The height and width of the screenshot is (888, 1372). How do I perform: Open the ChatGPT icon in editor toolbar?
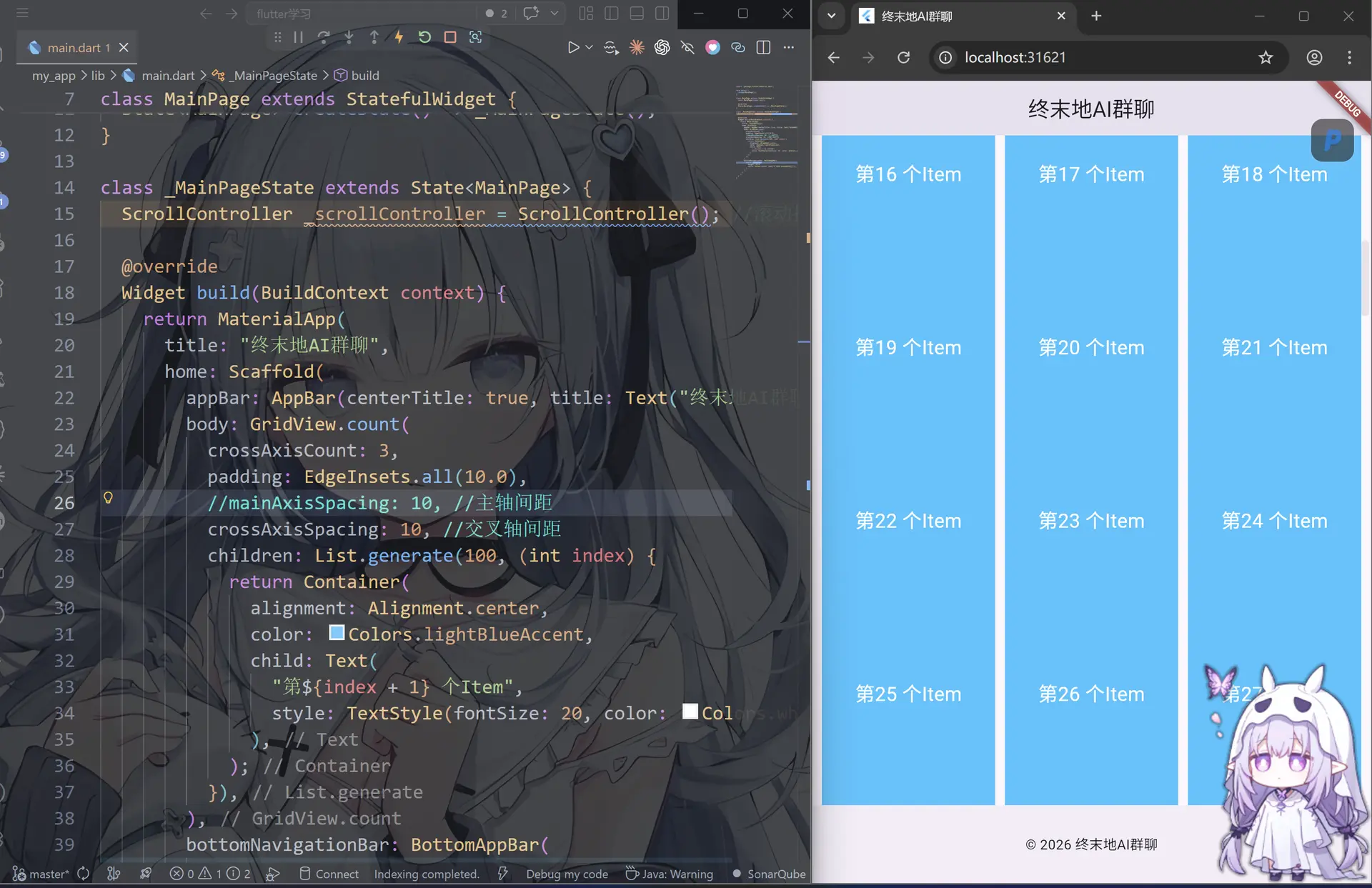coord(662,47)
